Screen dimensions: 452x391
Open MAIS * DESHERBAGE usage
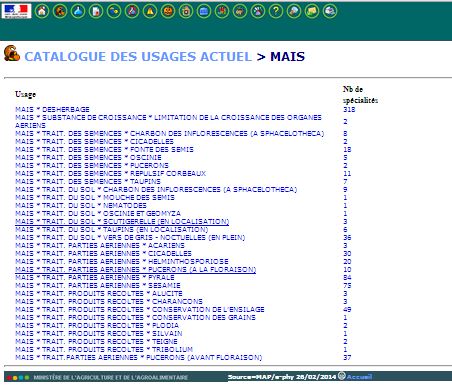coord(52,109)
